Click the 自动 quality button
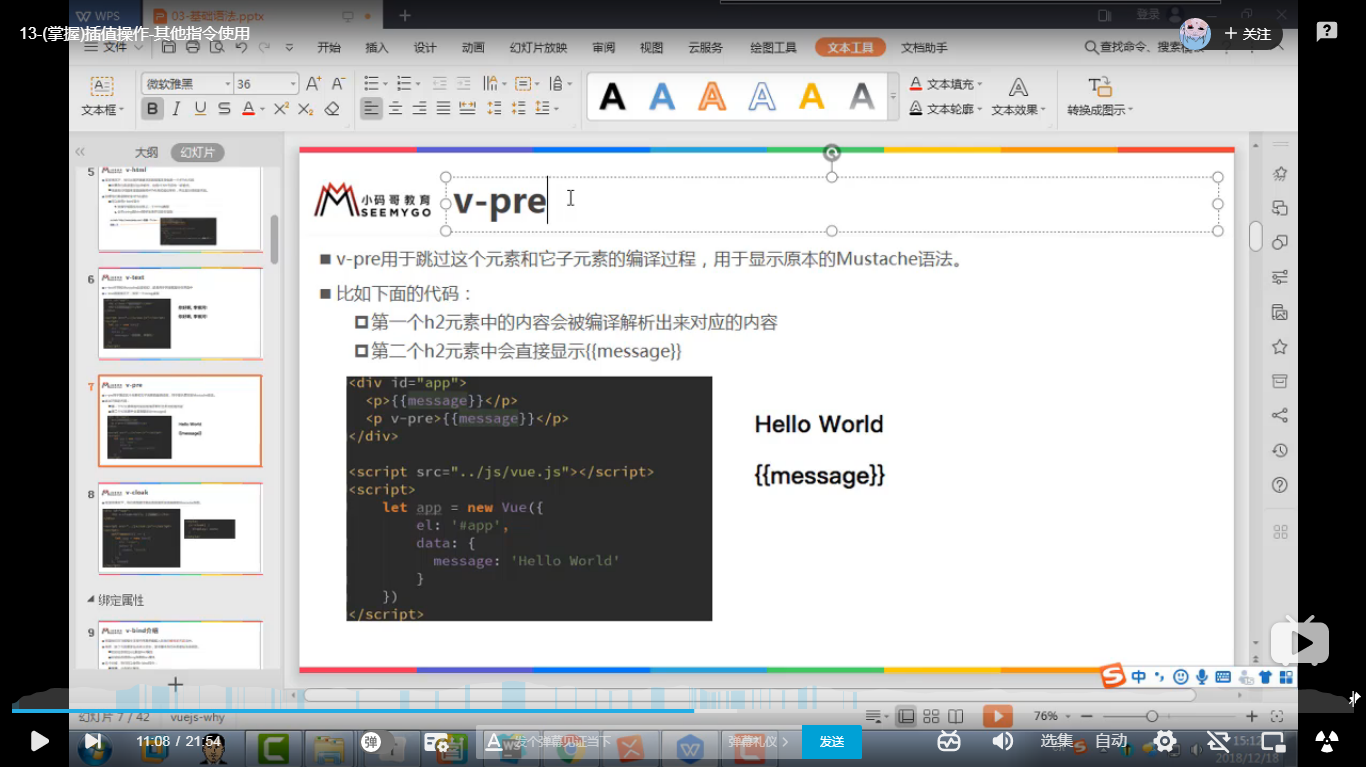The image size is (1366, 767). [1111, 741]
